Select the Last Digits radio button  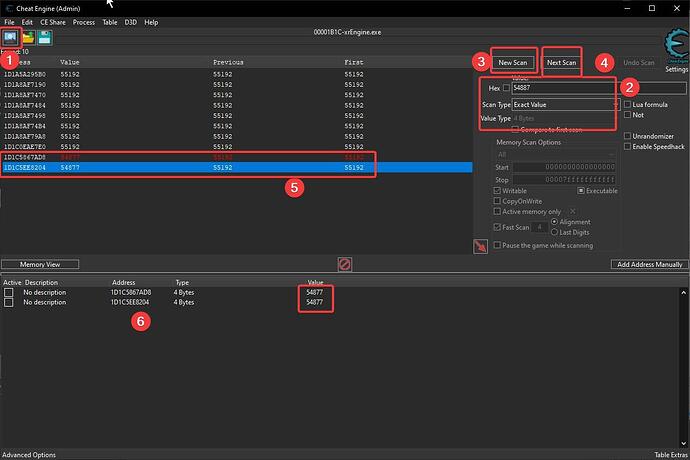pyautogui.click(x=554, y=232)
